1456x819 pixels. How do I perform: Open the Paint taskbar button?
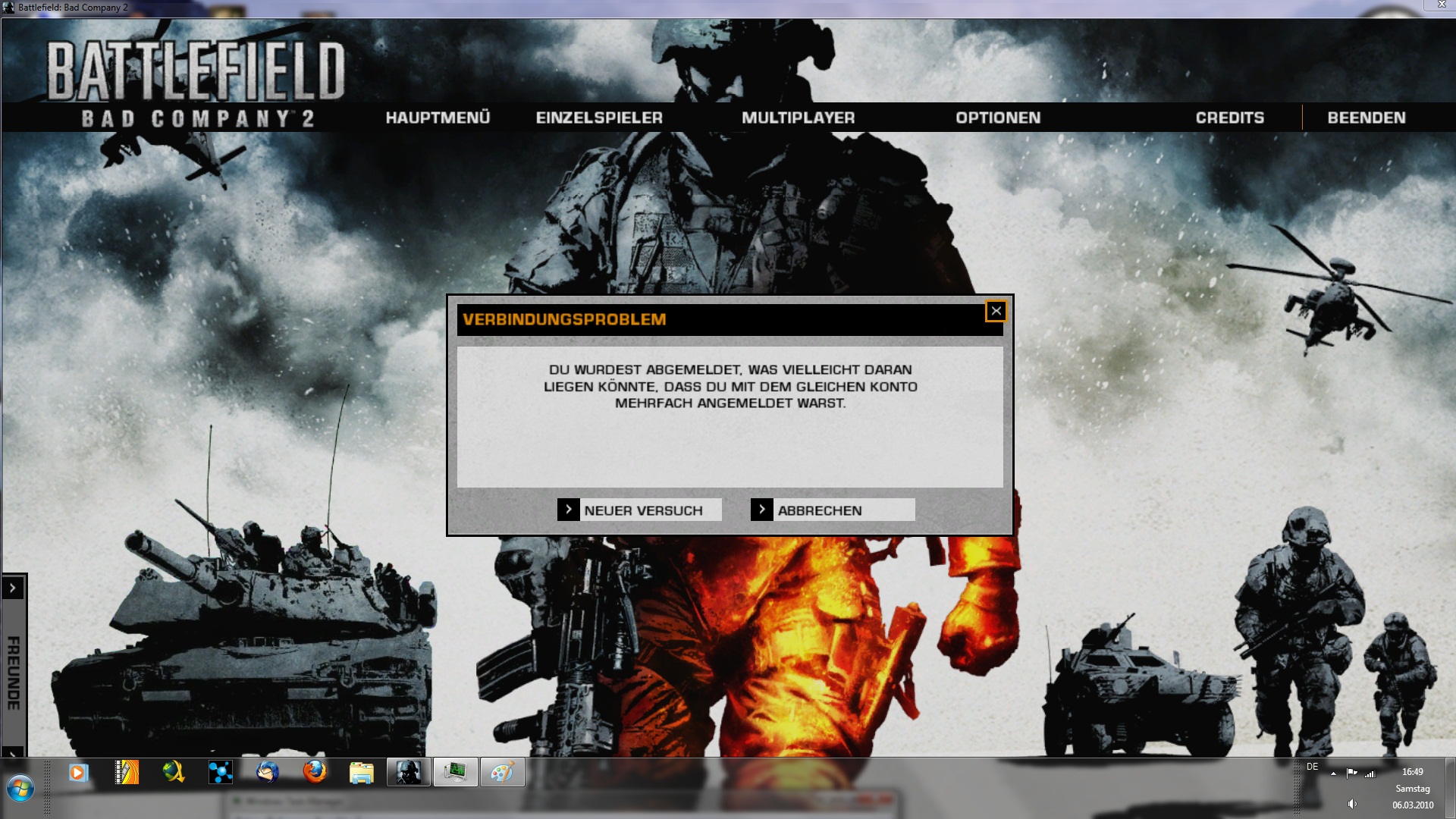pos(503,773)
